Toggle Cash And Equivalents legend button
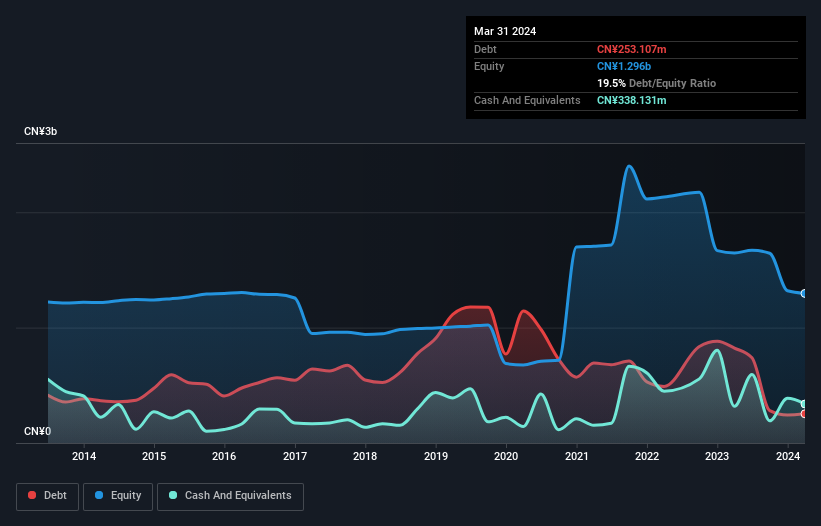Screen dimensions: 821x526 230,496
